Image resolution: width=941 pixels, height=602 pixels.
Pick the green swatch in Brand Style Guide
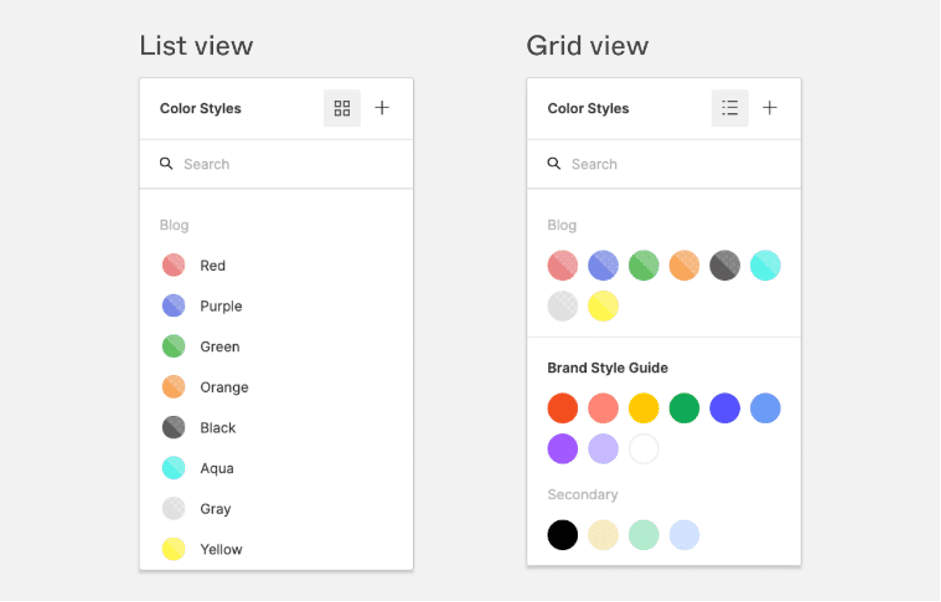coord(684,408)
